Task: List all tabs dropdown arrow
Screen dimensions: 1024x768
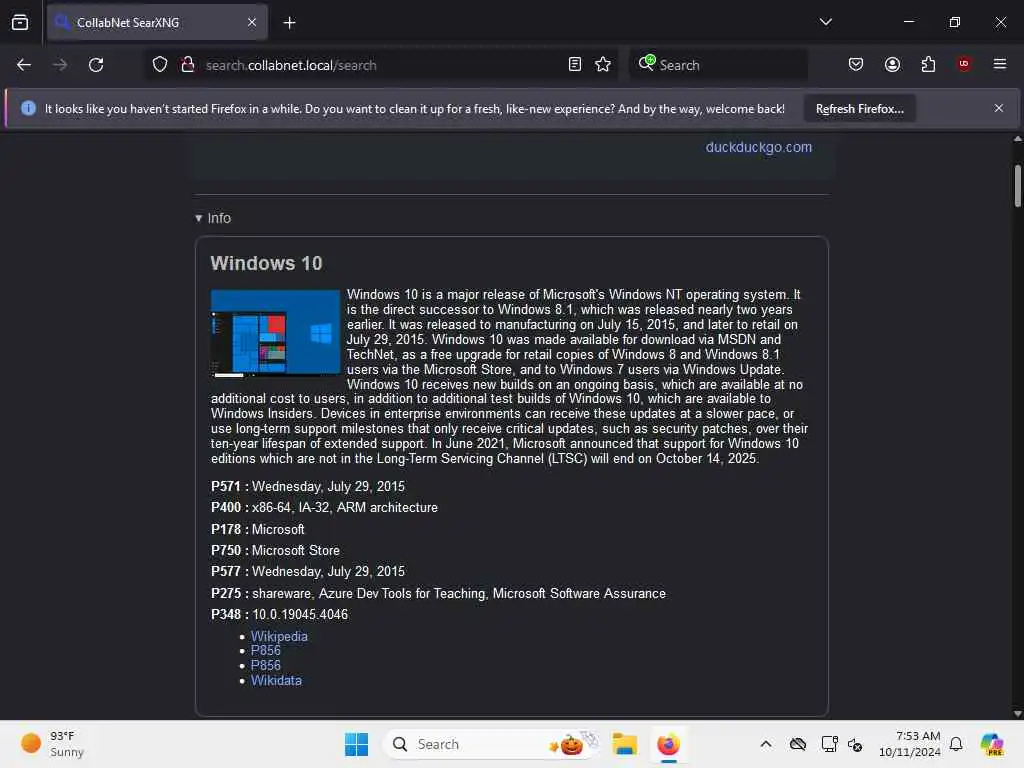Action: pos(825,22)
